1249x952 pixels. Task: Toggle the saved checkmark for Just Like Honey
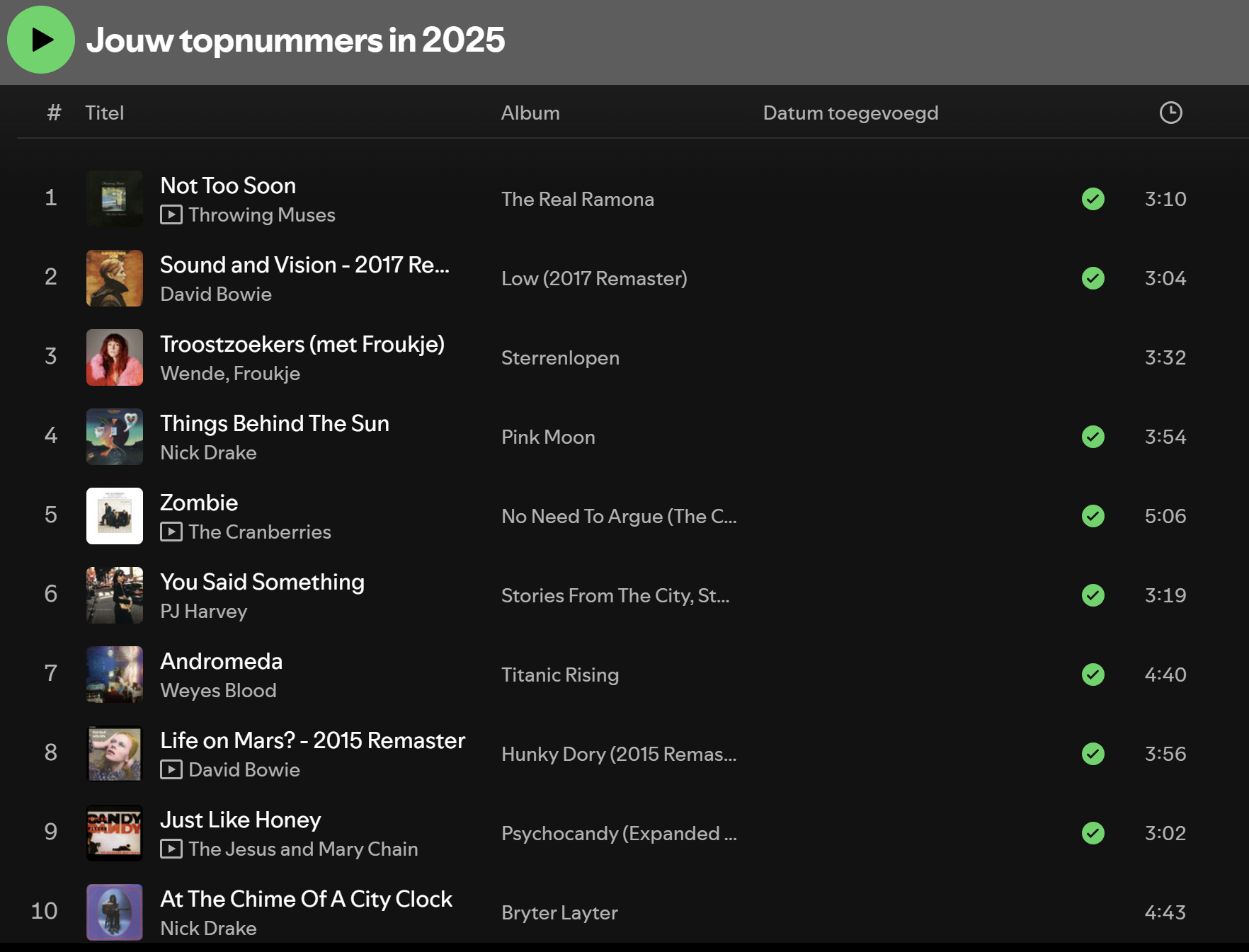1093,833
